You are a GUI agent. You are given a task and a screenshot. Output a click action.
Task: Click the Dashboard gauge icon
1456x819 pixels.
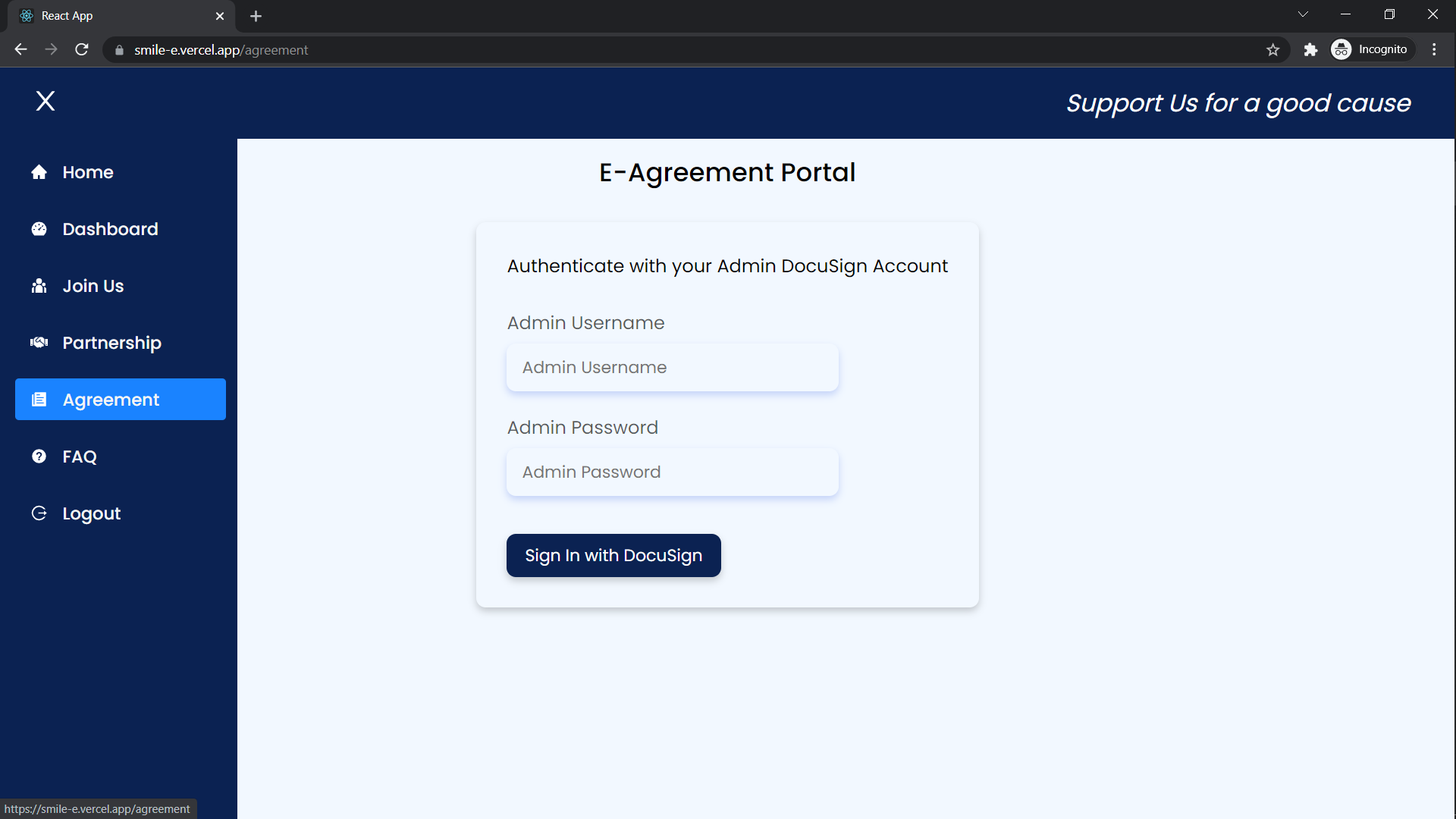pyautogui.click(x=39, y=229)
